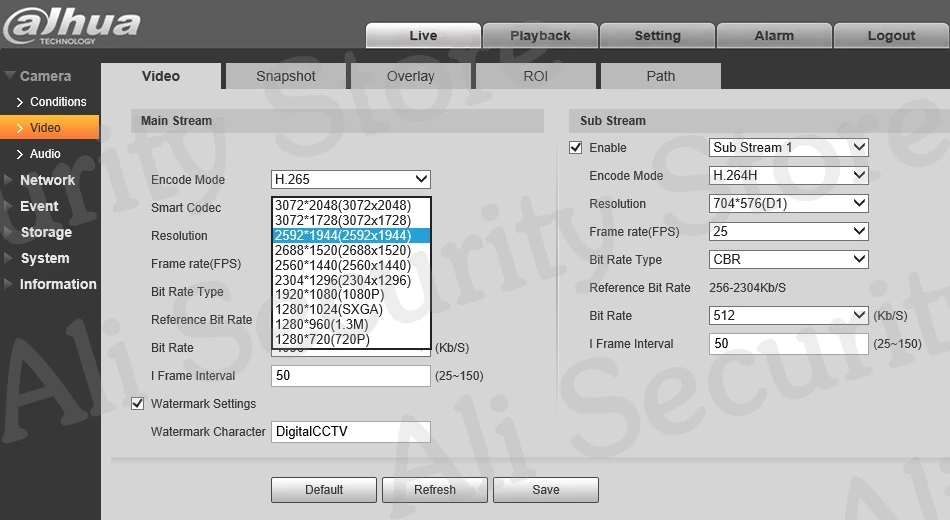Collapse the Camera section in sidebar

tap(38, 76)
